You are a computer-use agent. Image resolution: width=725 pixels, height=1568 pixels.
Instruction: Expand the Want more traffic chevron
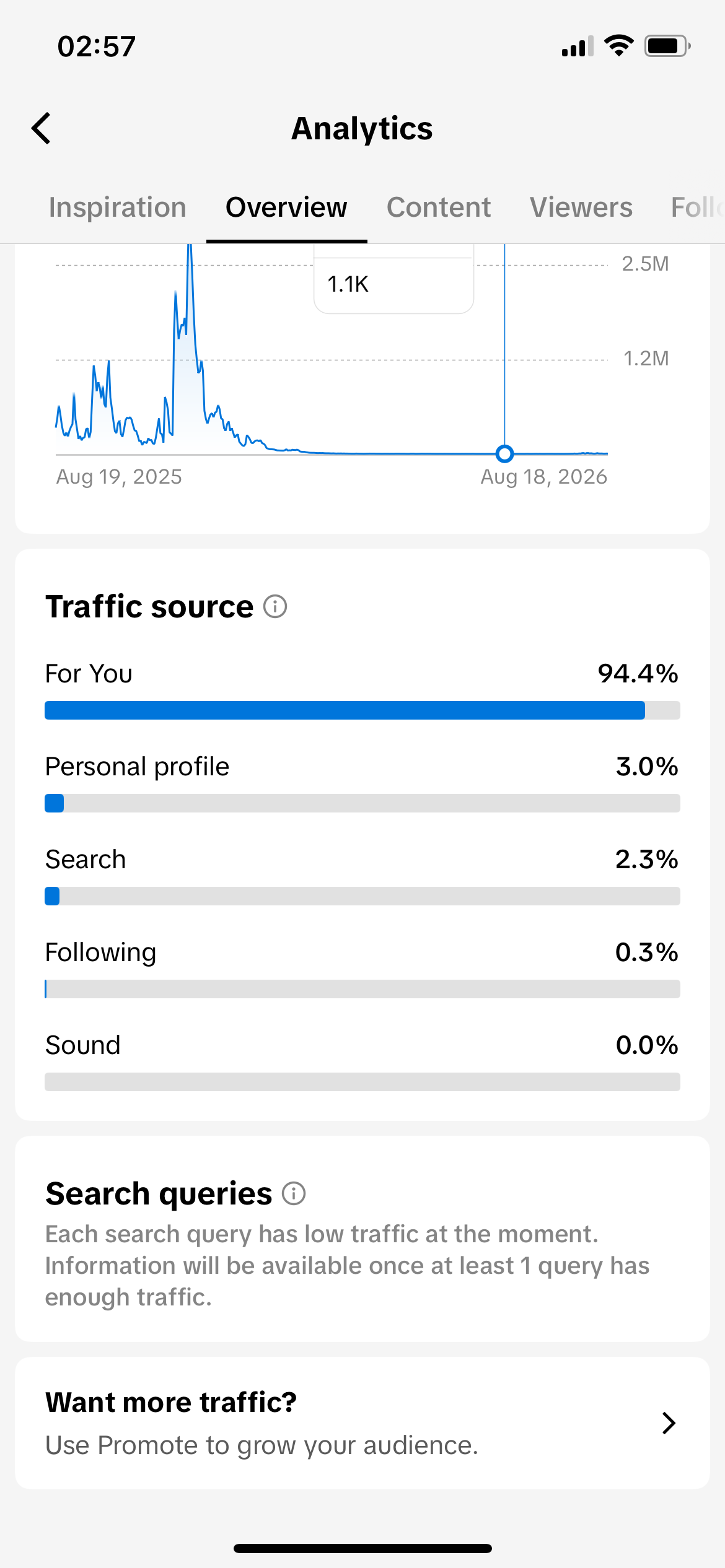point(669,1423)
